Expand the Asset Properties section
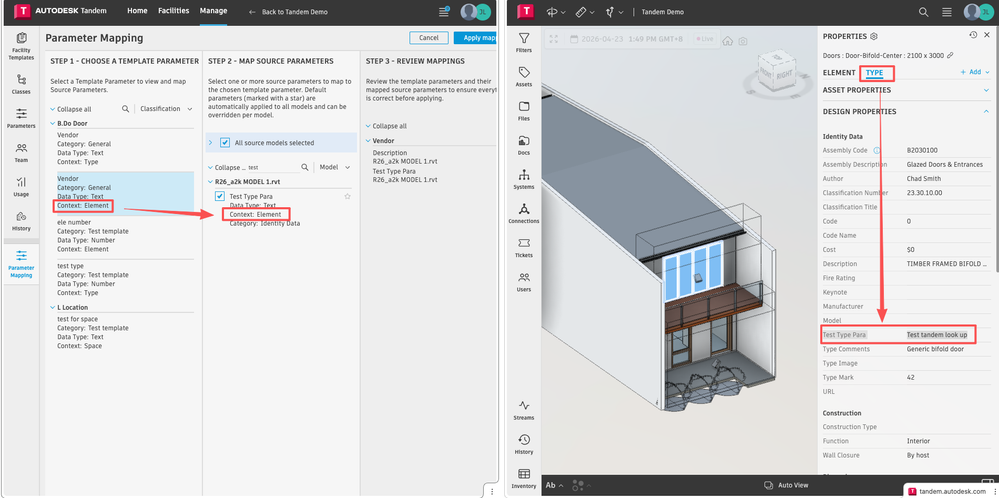Image resolution: width=999 pixels, height=498 pixels. [x=987, y=90]
